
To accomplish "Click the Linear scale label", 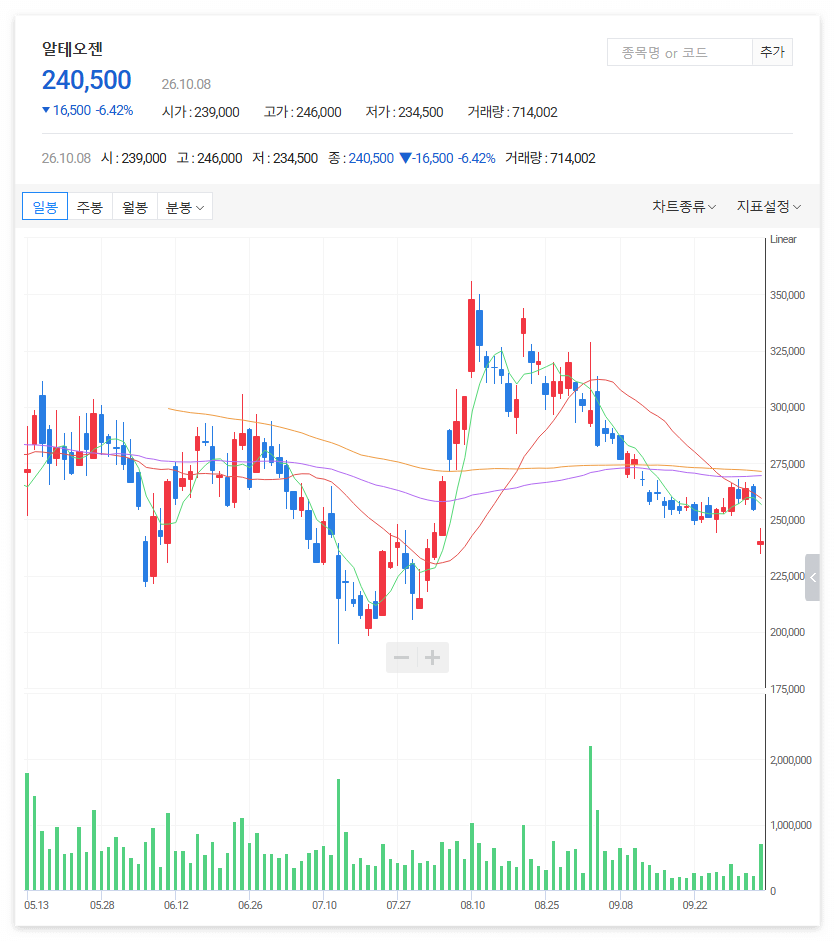I will 783,239.
